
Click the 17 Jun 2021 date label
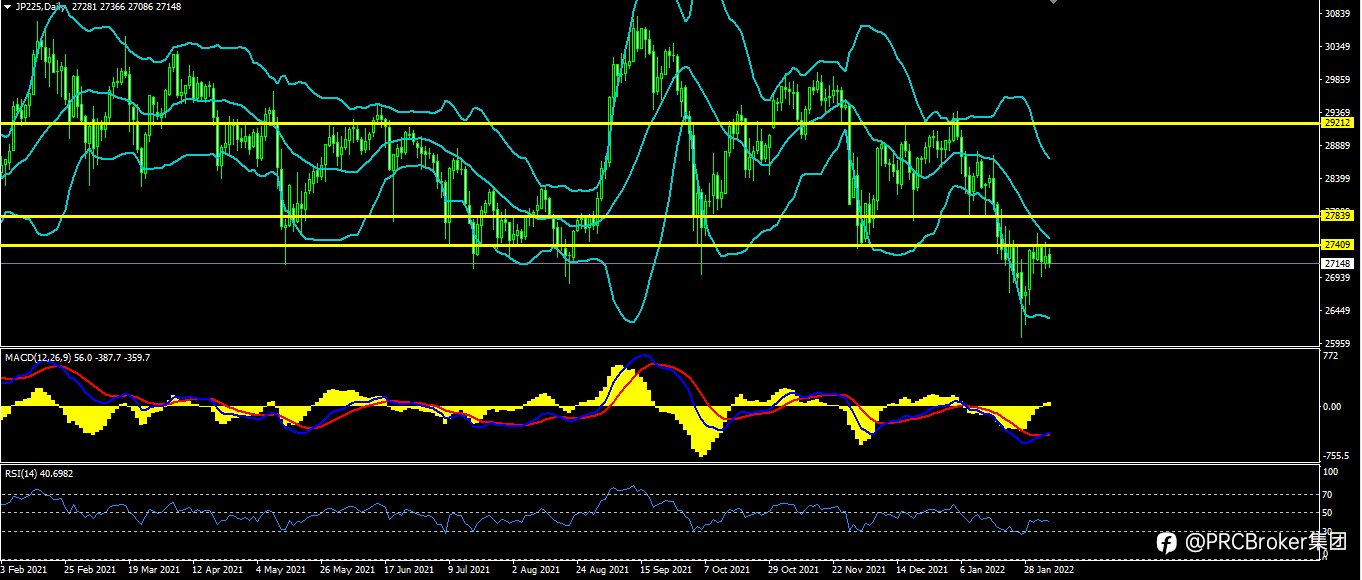tap(409, 570)
